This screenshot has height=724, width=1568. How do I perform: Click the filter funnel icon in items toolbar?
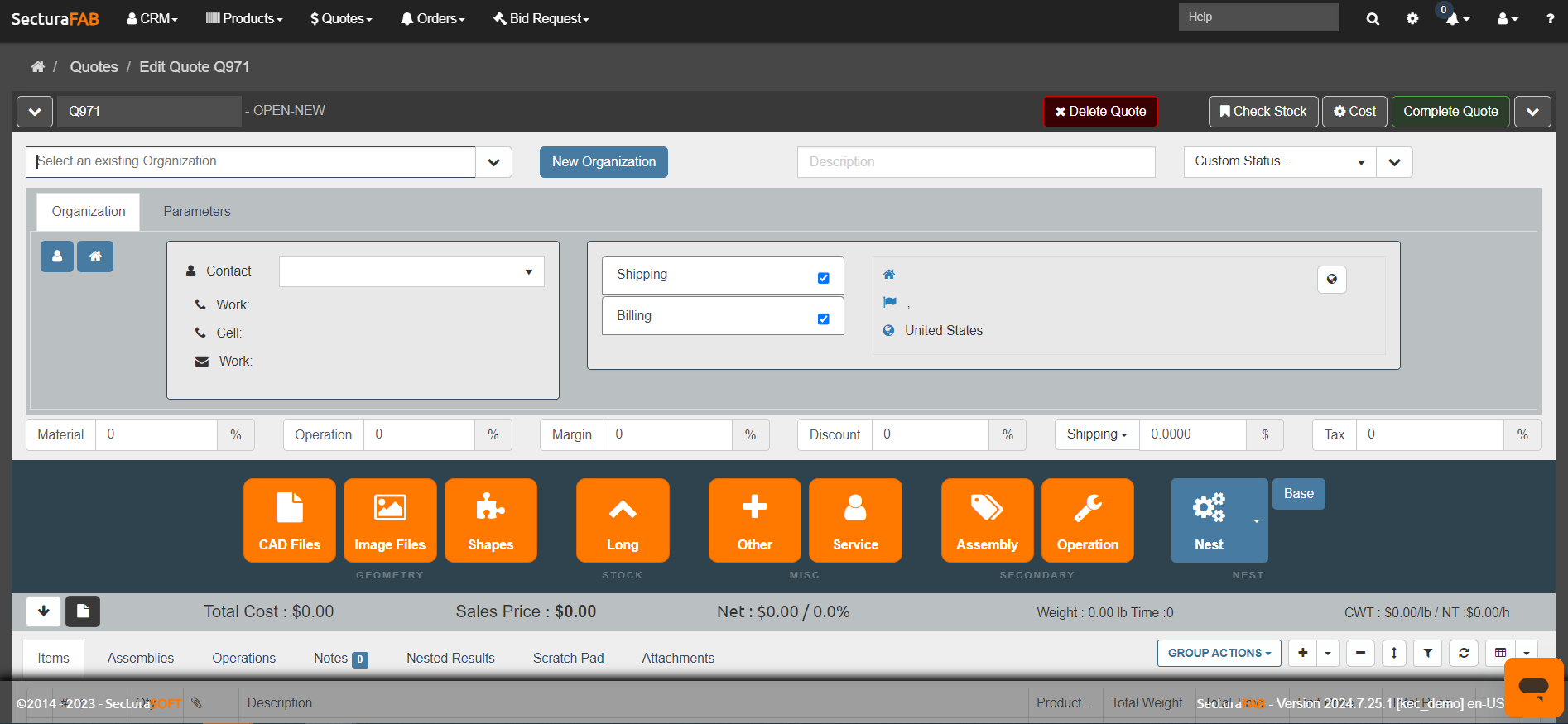[x=1427, y=653]
